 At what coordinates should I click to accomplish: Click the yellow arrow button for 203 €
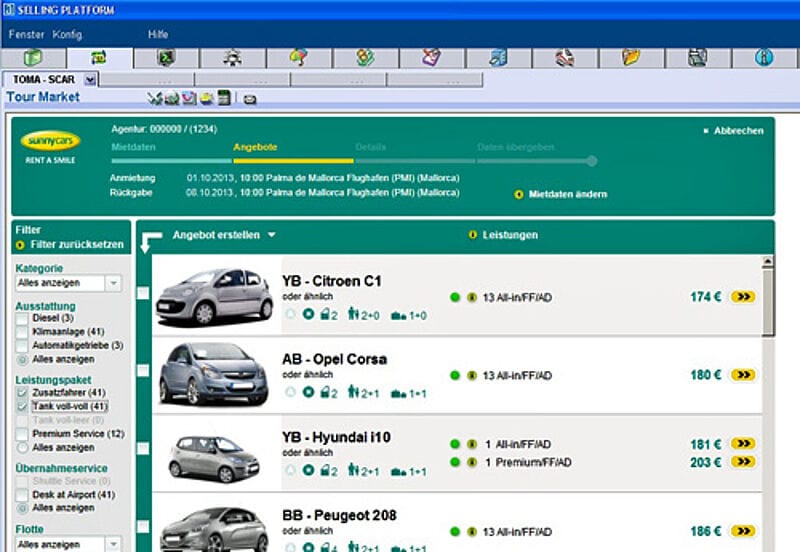point(743,462)
